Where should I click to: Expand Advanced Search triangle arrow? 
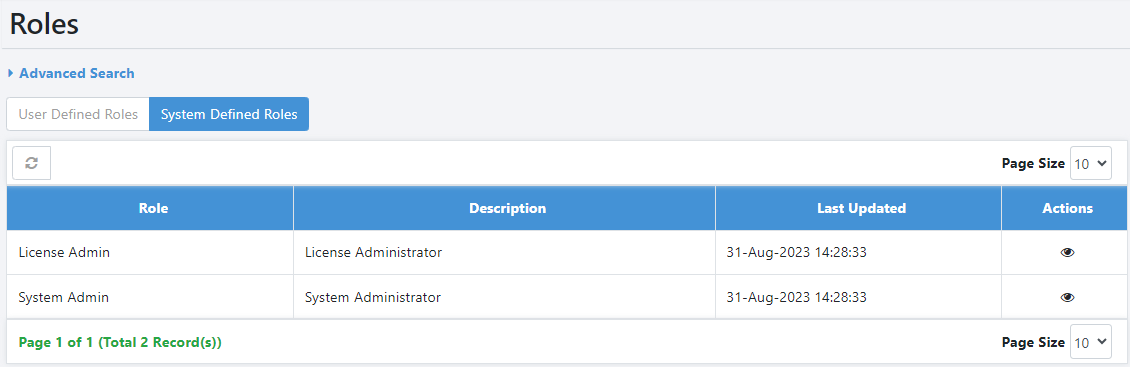coord(11,73)
